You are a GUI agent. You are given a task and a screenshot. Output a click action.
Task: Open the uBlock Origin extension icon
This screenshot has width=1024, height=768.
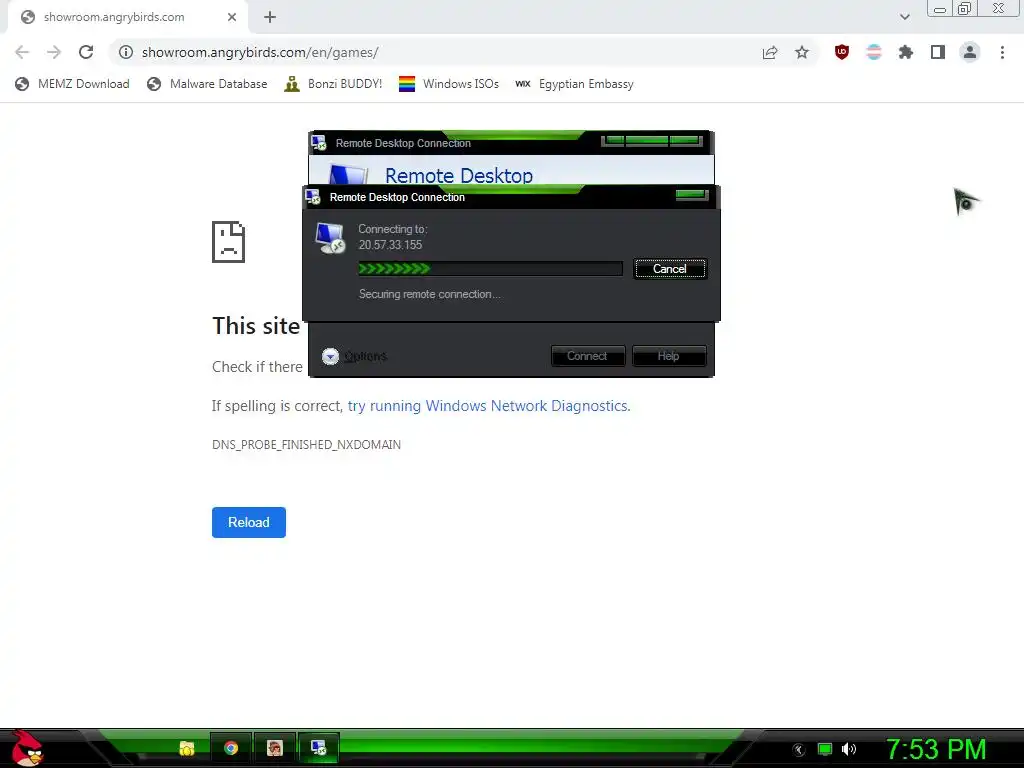pyautogui.click(x=842, y=52)
